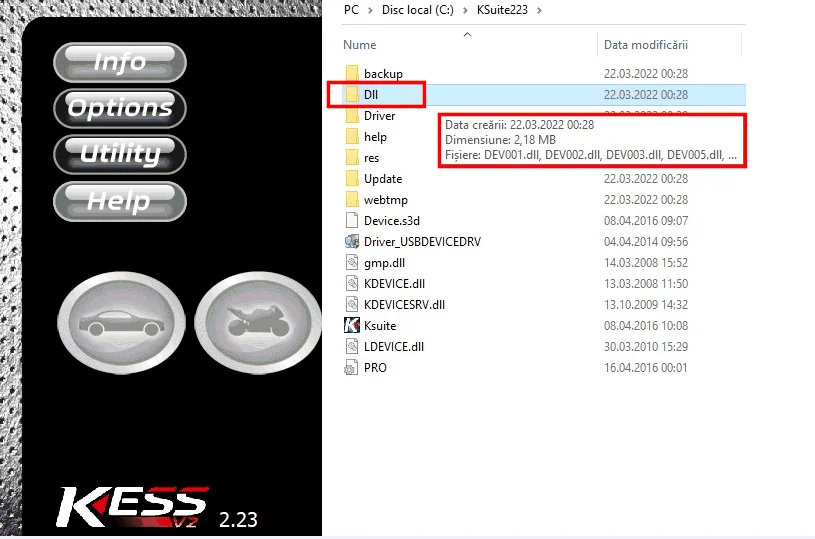Click KSuite223 in the breadcrumb path
Viewport: 815px width, 539px height.
pyautogui.click(x=502, y=10)
